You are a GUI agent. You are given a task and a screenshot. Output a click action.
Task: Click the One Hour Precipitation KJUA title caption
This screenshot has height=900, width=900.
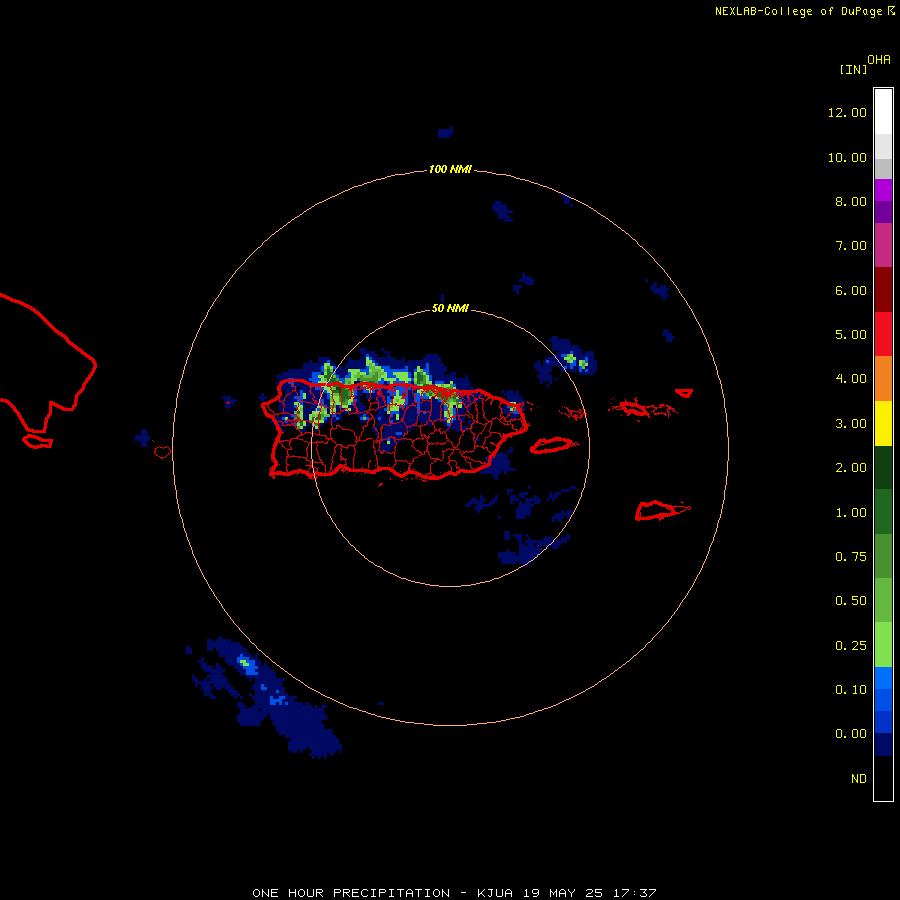454,893
